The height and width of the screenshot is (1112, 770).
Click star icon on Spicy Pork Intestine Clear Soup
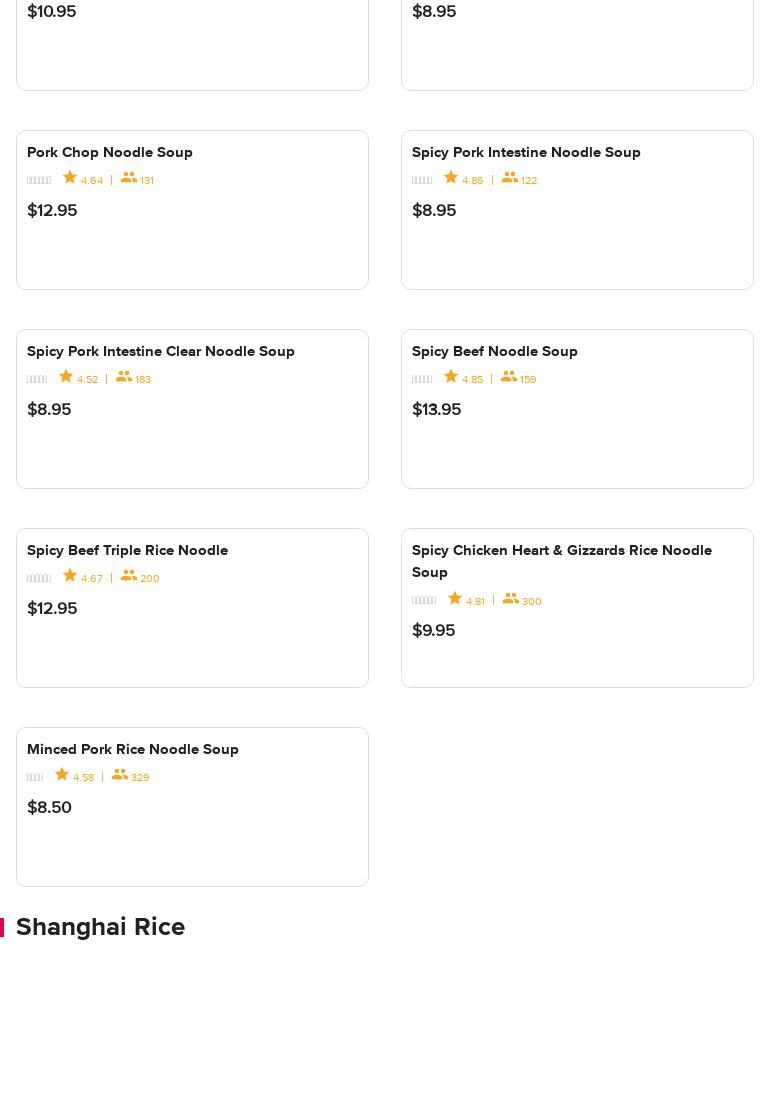66,377
